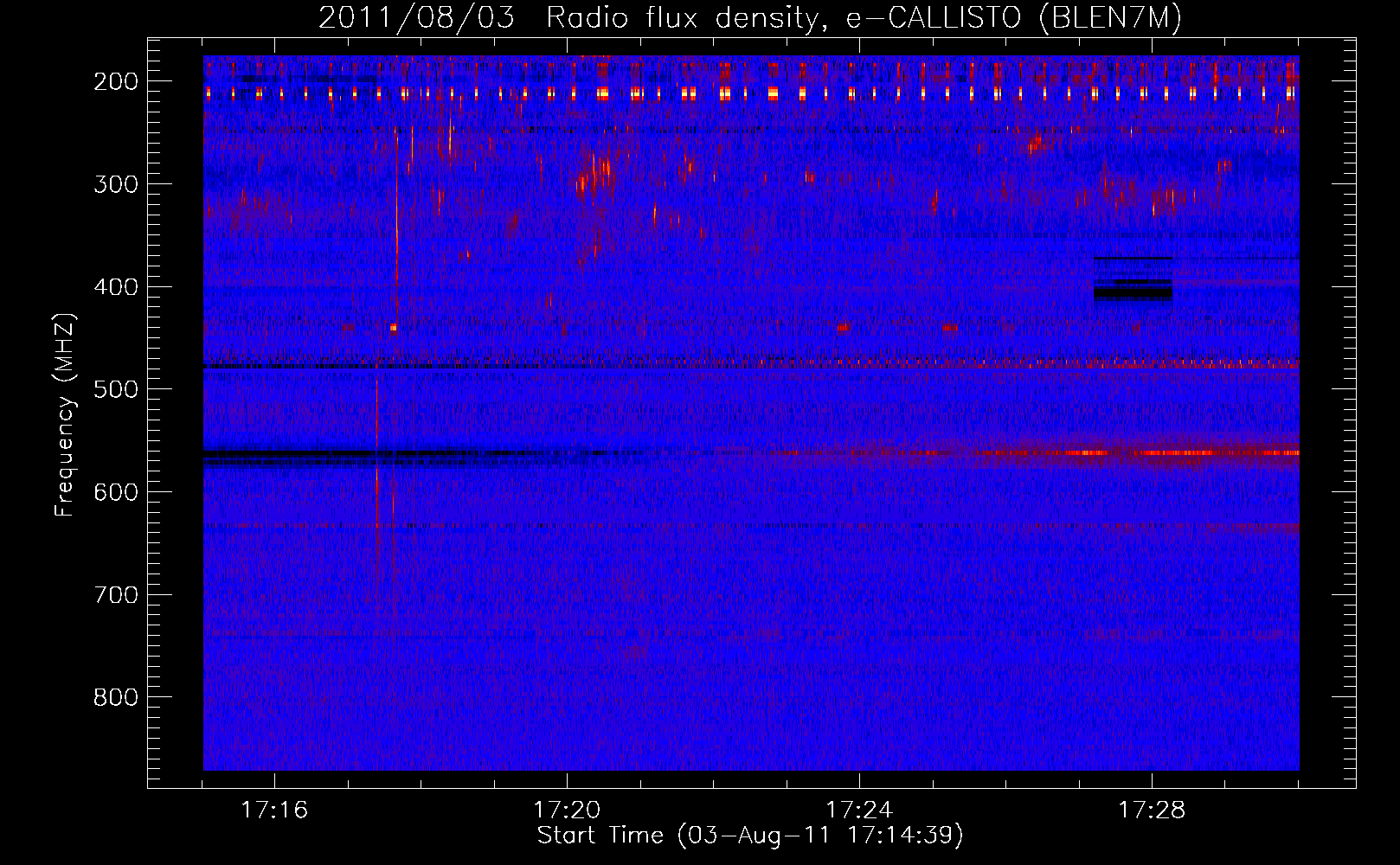This screenshot has height=865, width=1400.
Task: Click the 200 frequency tick label
Action: [x=115, y=81]
